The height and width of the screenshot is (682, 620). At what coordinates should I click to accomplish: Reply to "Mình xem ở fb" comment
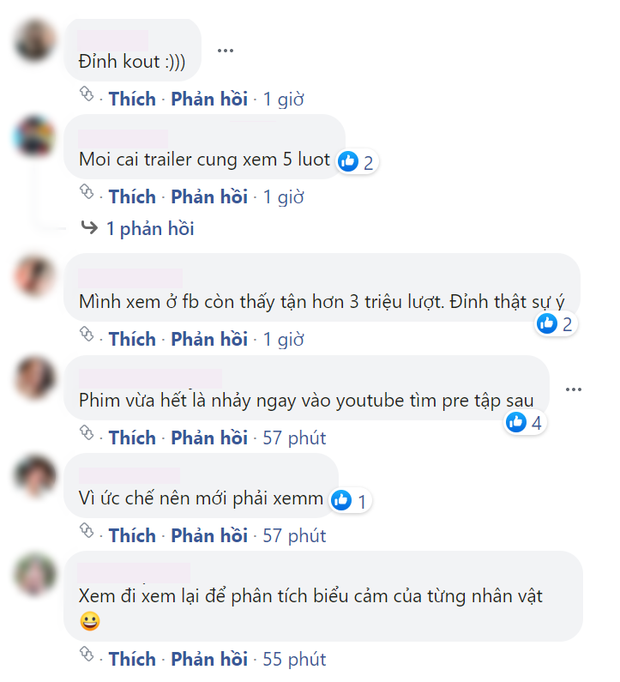click(209, 339)
